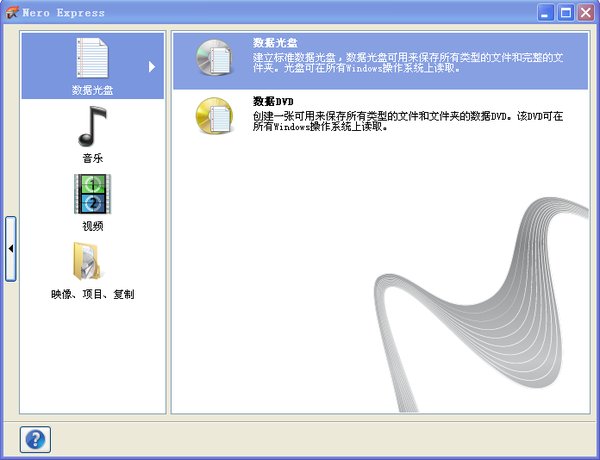The image size is (600, 460).
Task: Click the 映像、项目、复制 label
Action: pos(93,294)
